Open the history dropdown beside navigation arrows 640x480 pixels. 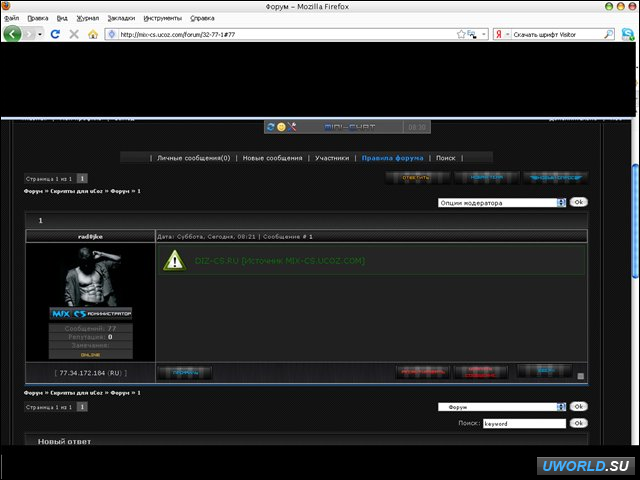point(39,33)
